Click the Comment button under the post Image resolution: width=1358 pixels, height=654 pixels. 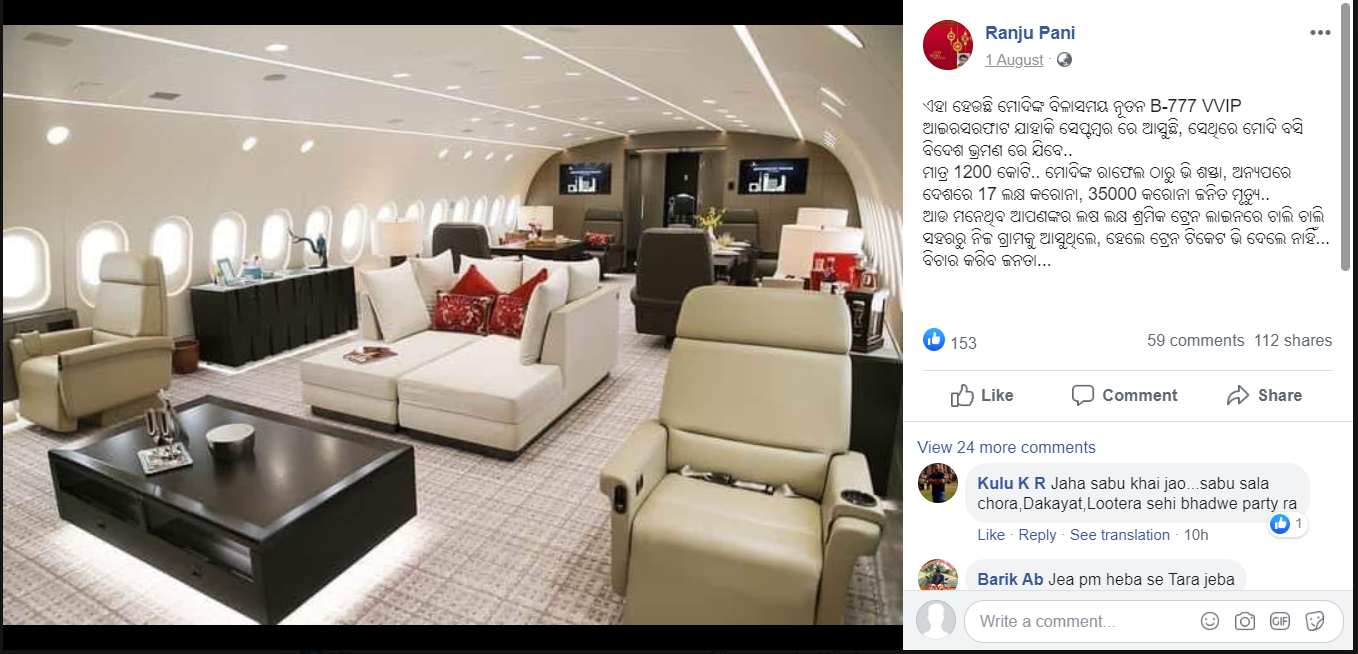[x=1124, y=395]
